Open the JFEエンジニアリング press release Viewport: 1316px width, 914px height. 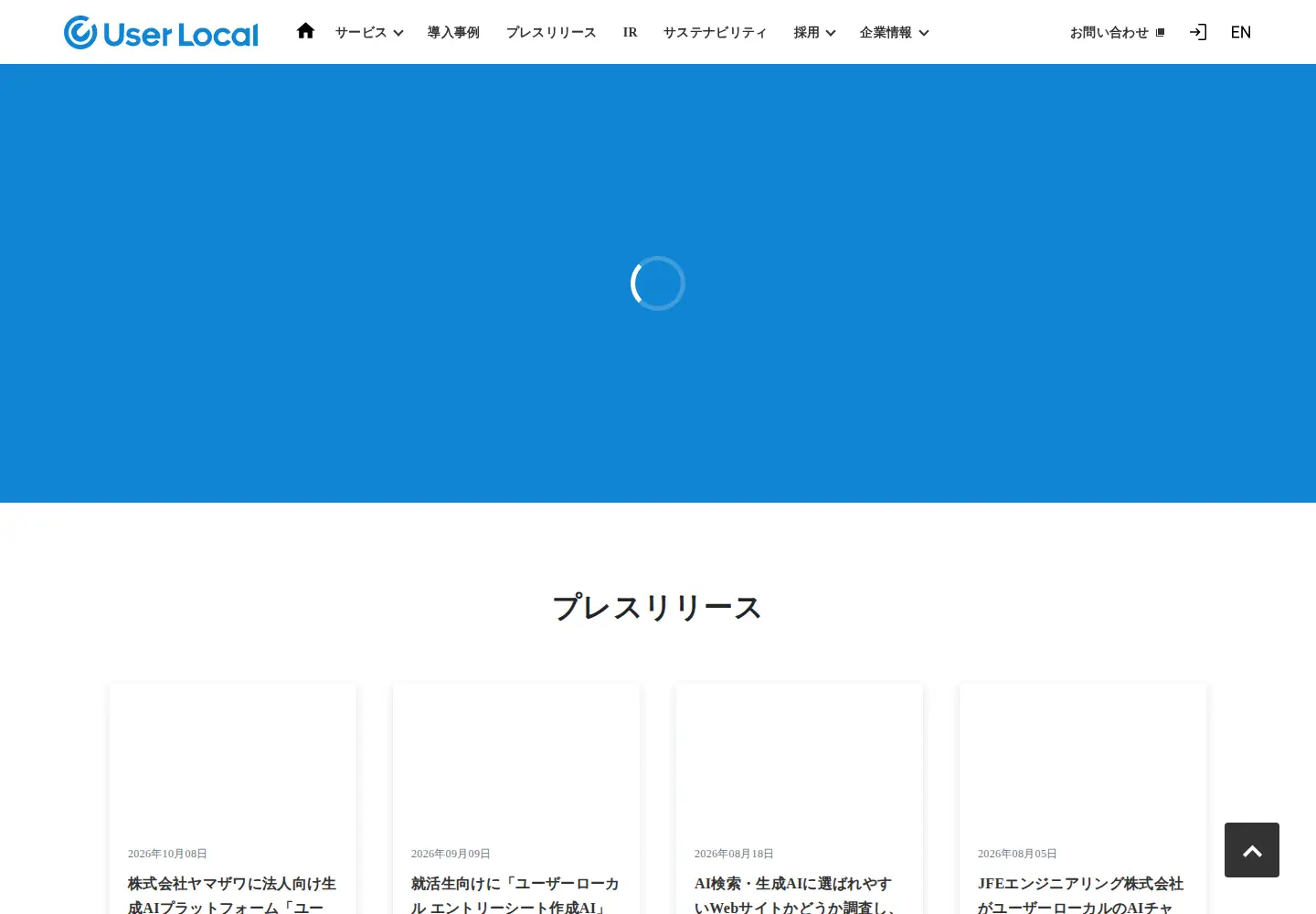1082,895
